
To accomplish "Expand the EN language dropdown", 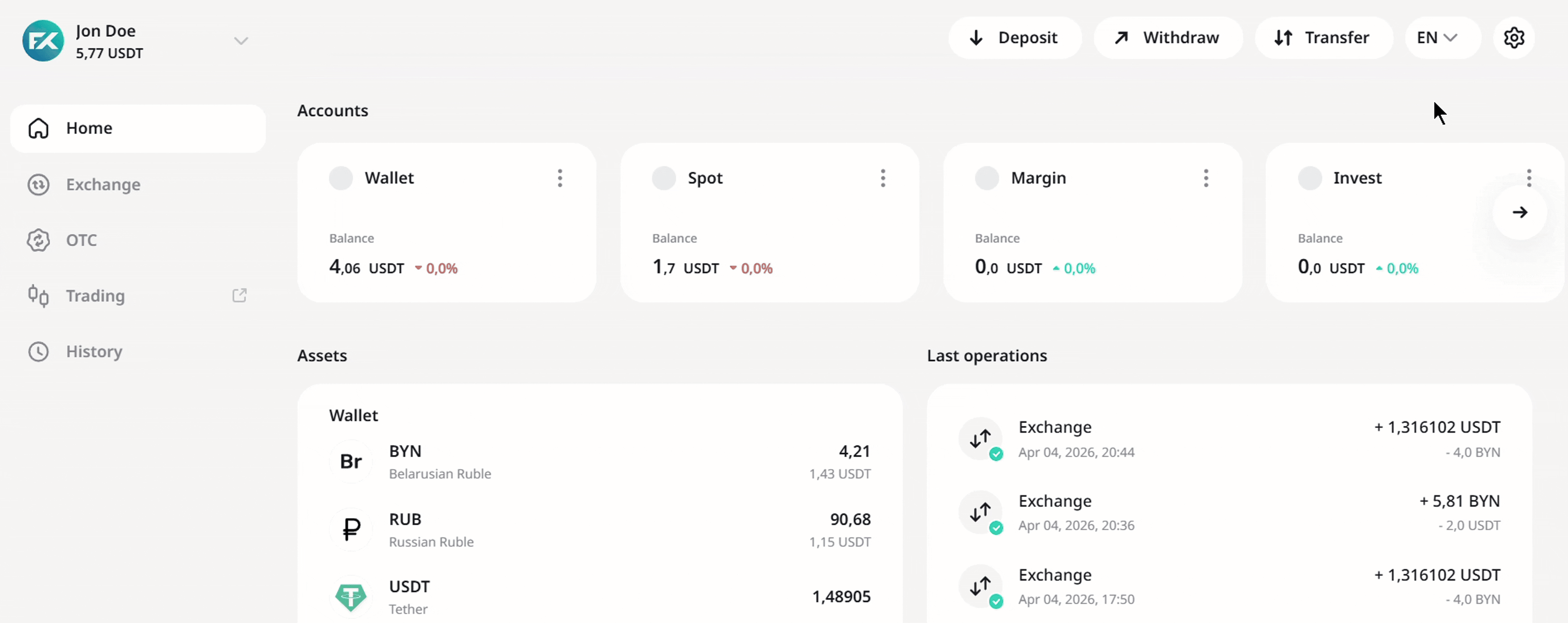I will 1437,38.
